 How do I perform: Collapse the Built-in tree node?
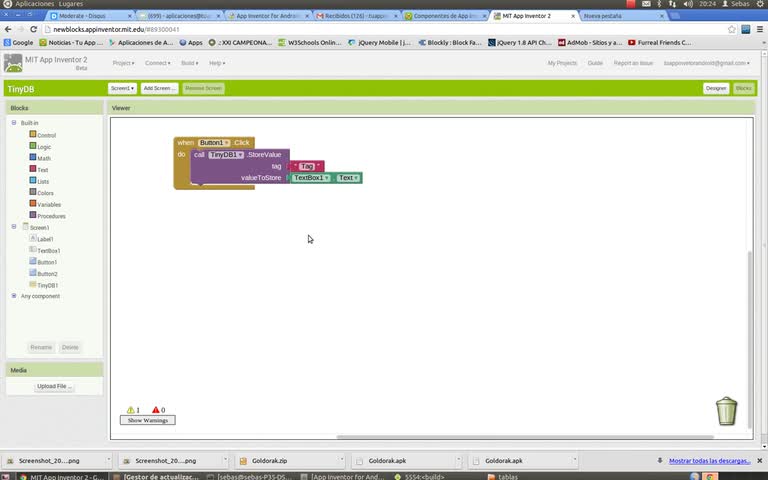pos(14,122)
